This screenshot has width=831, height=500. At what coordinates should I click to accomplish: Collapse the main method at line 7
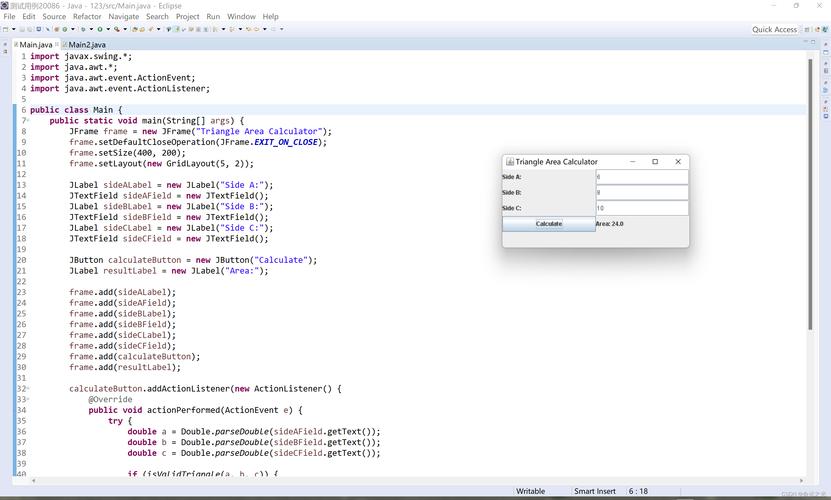click(26, 120)
